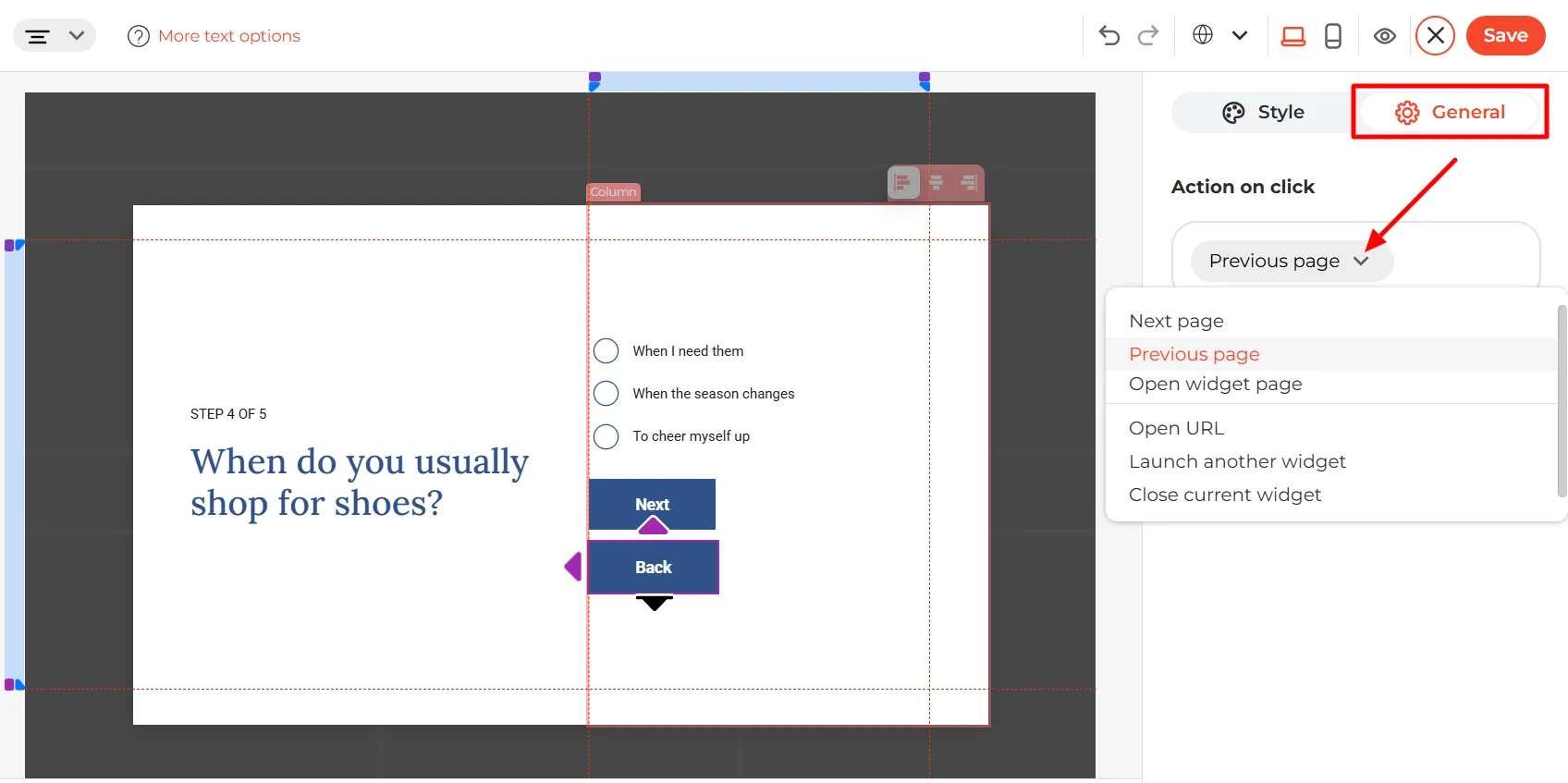Screen dimensions: 1568x783
Task: Expand the text alignment dropdown
Action: point(55,36)
